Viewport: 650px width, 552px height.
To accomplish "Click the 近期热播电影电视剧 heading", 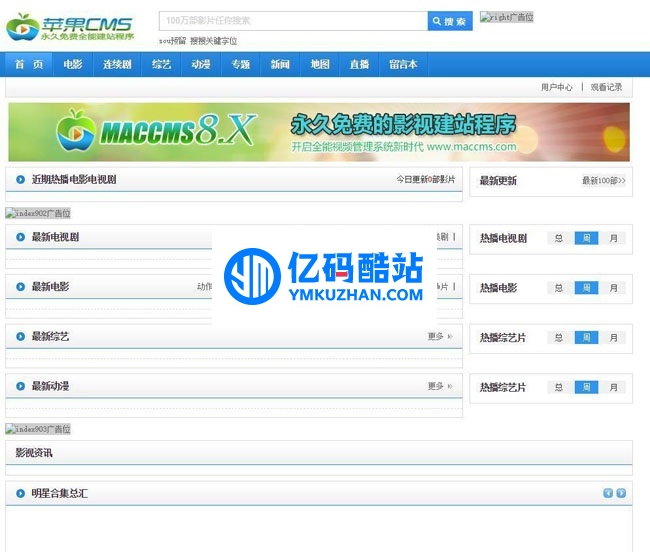I will pos(74,179).
